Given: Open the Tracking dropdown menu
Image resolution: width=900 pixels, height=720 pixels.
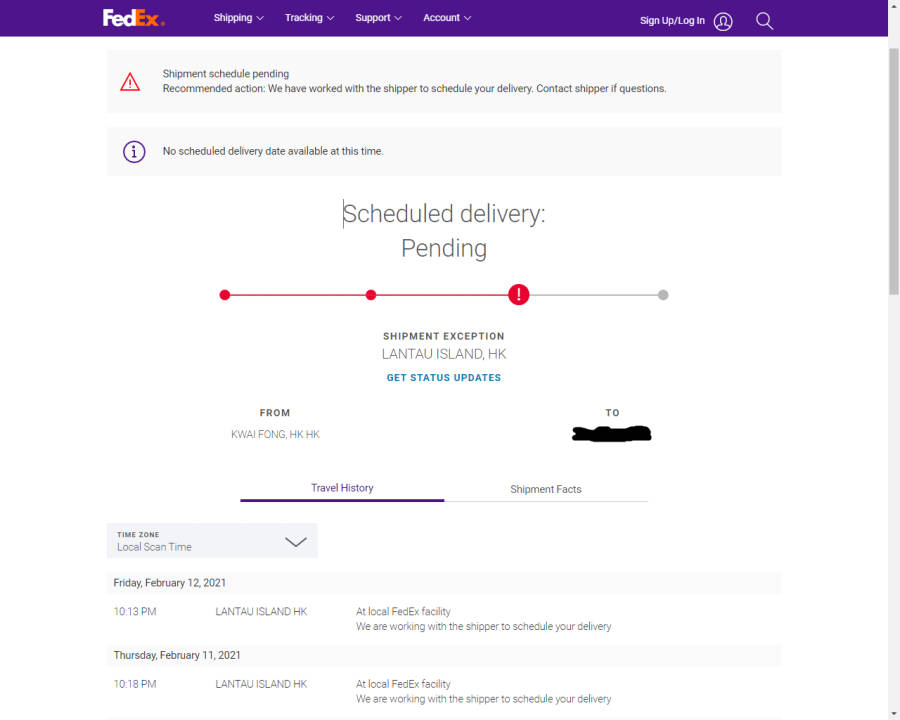Looking at the screenshot, I should point(308,17).
